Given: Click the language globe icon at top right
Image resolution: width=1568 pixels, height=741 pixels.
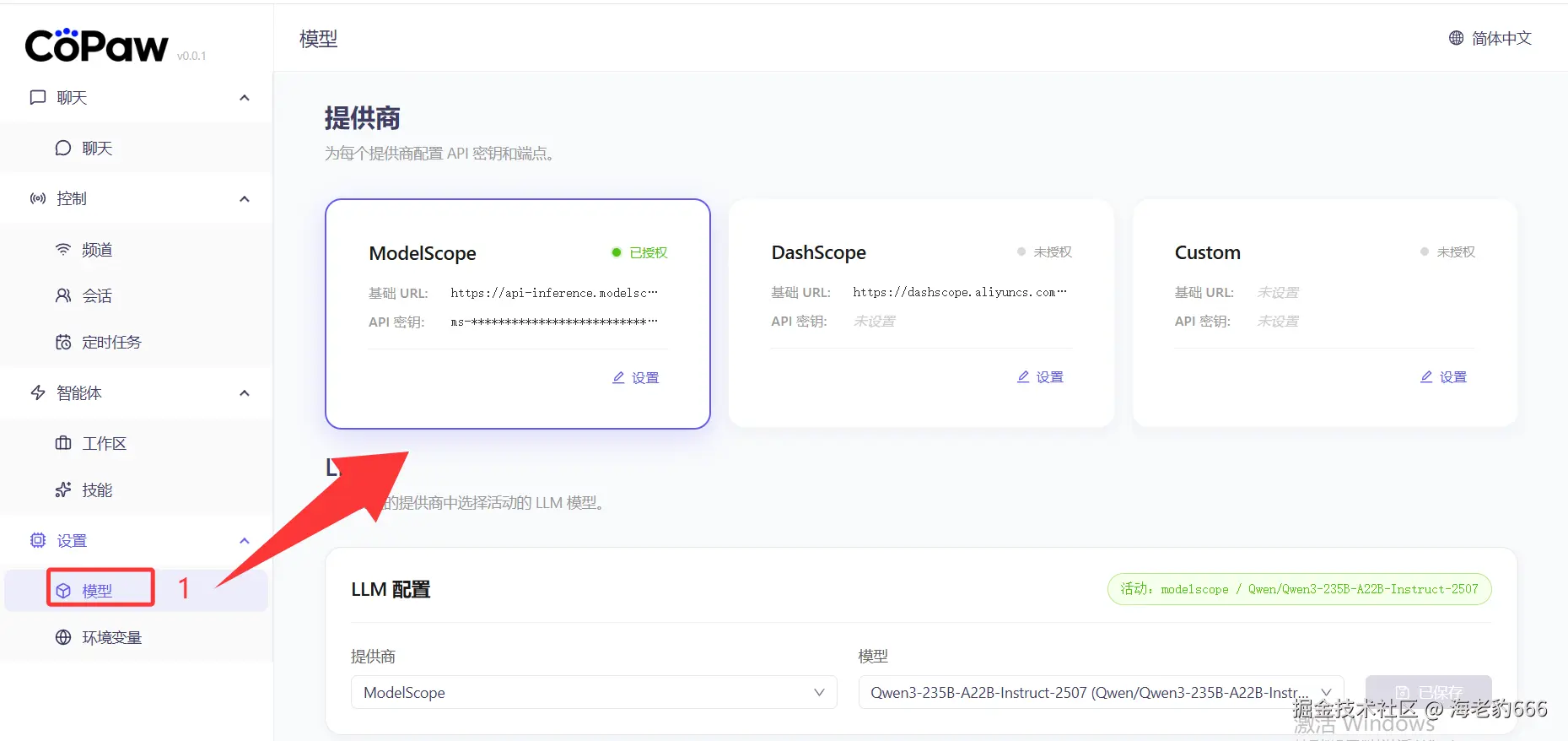Looking at the screenshot, I should click(x=1457, y=38).
